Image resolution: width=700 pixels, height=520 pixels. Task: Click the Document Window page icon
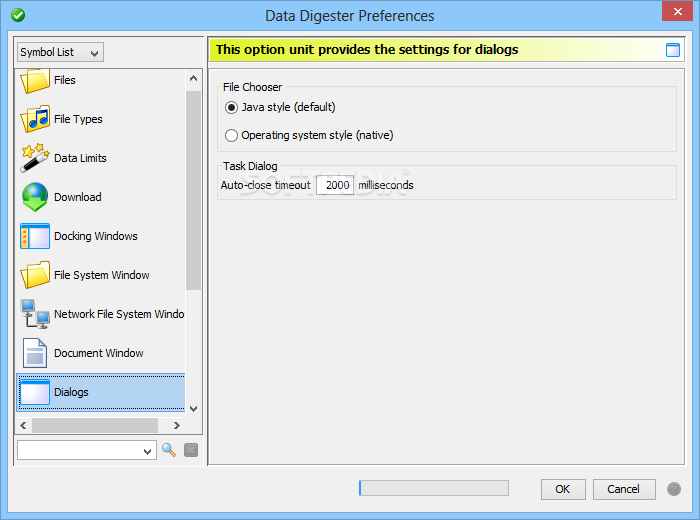click(35, 353)
